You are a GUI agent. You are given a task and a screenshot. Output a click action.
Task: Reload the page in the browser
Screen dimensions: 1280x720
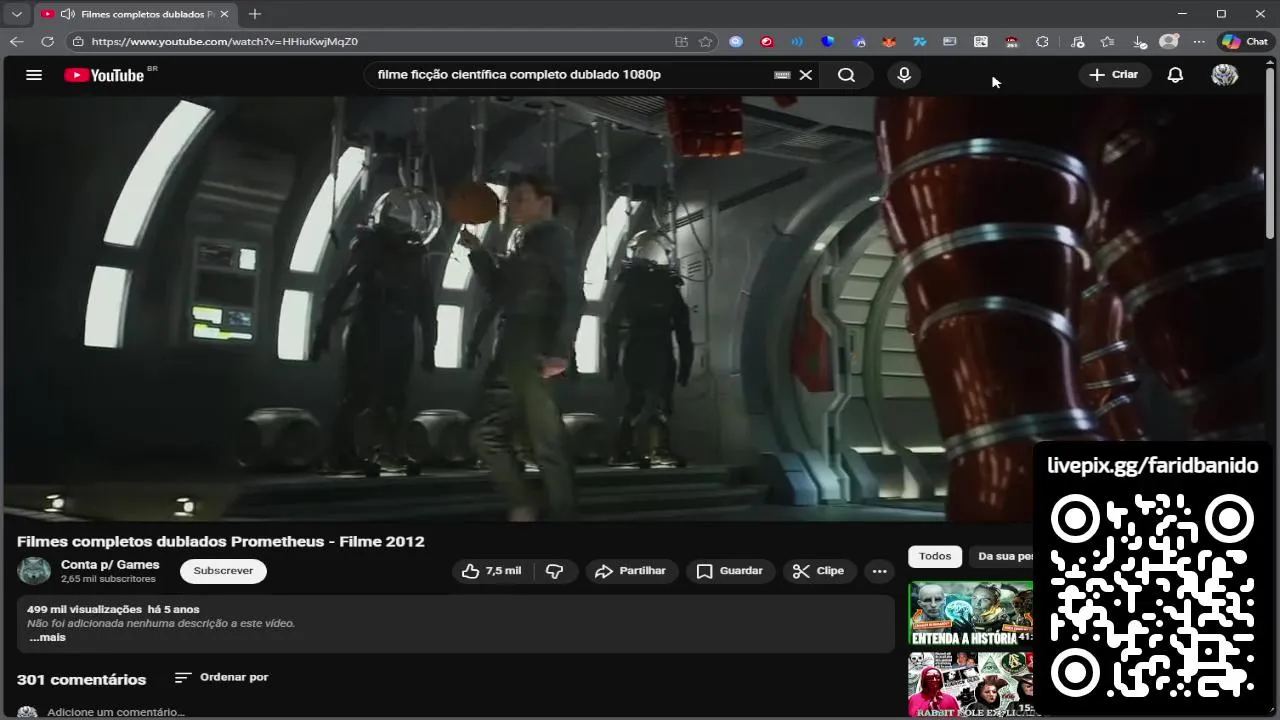[x=47, y=41]
